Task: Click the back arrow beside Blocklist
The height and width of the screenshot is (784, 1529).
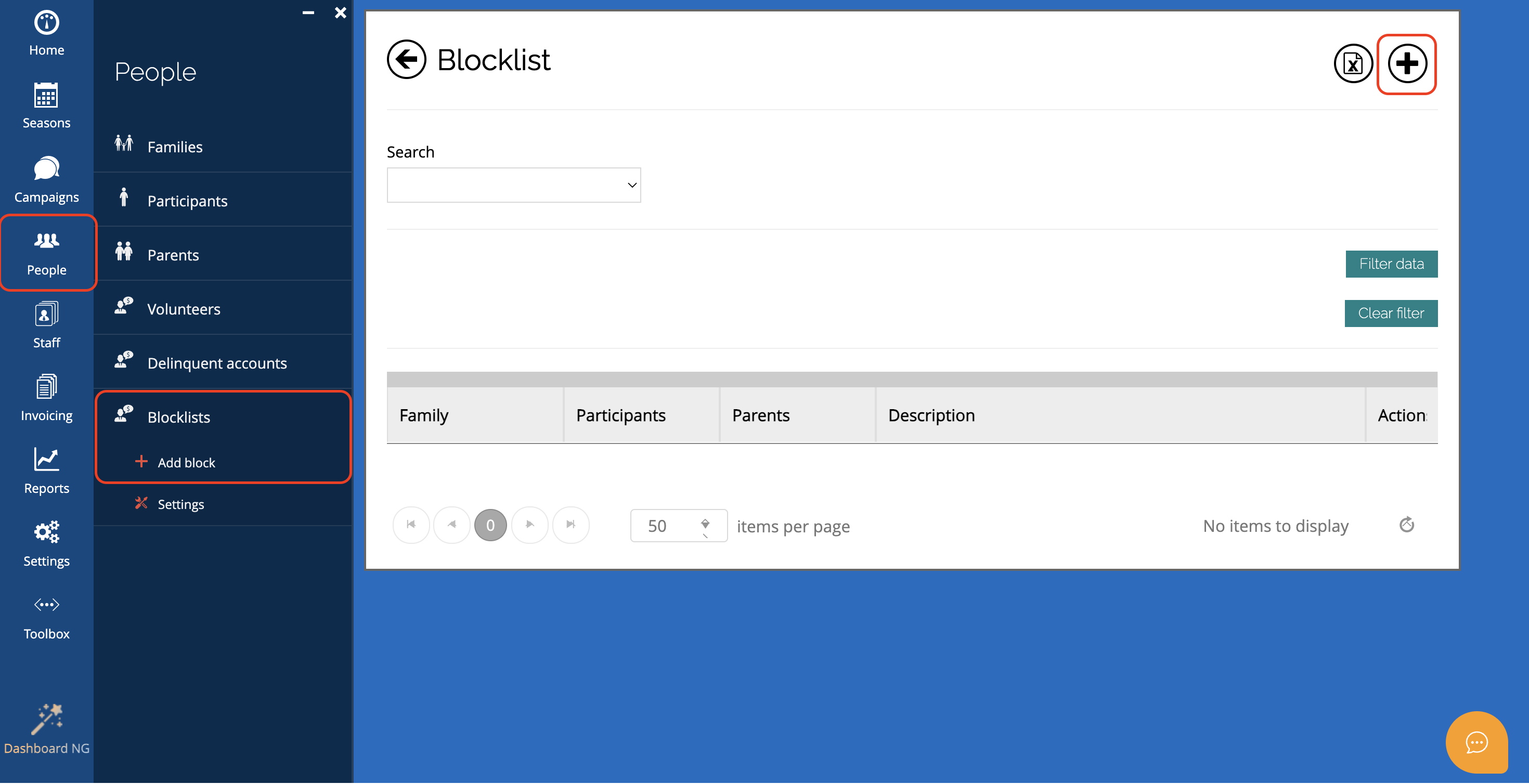Action: click(x=406, y=59)
